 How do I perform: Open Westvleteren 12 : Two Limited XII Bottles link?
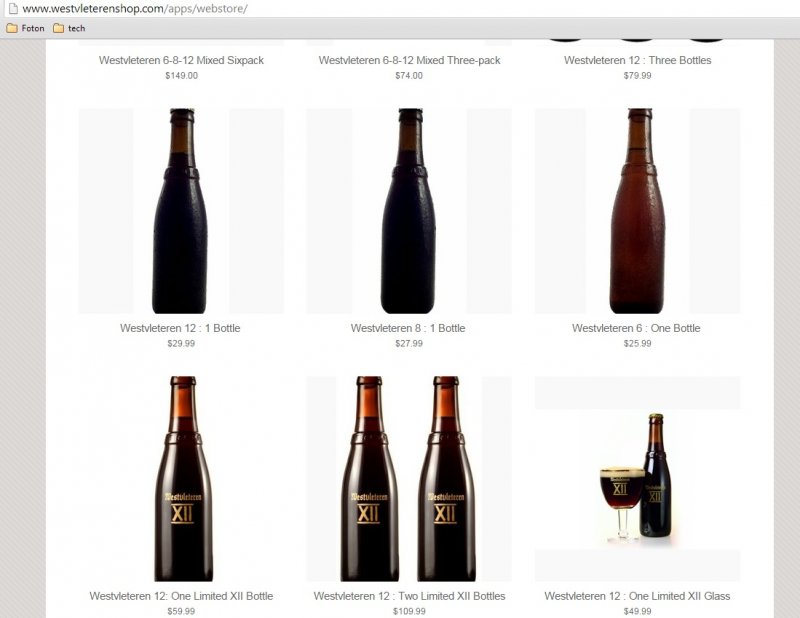(409, 596)
